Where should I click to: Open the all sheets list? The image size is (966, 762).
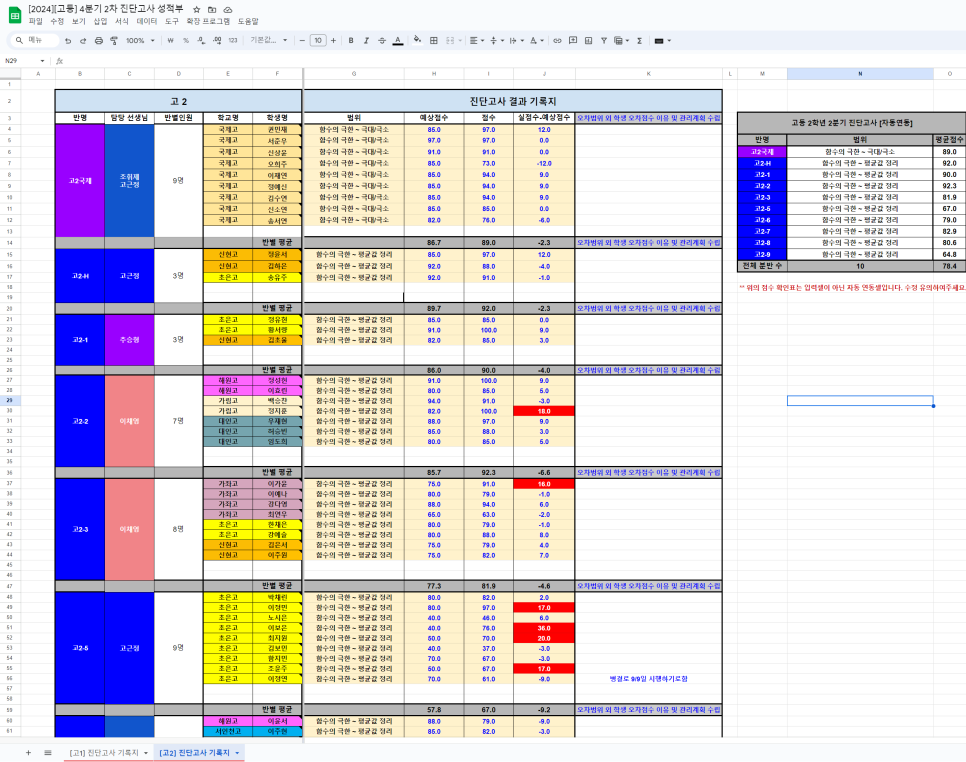47,753
